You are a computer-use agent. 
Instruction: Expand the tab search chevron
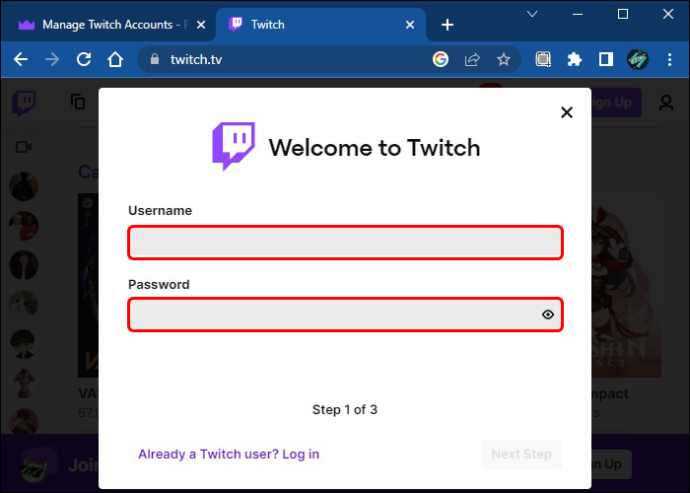click(x=532, y=14)
